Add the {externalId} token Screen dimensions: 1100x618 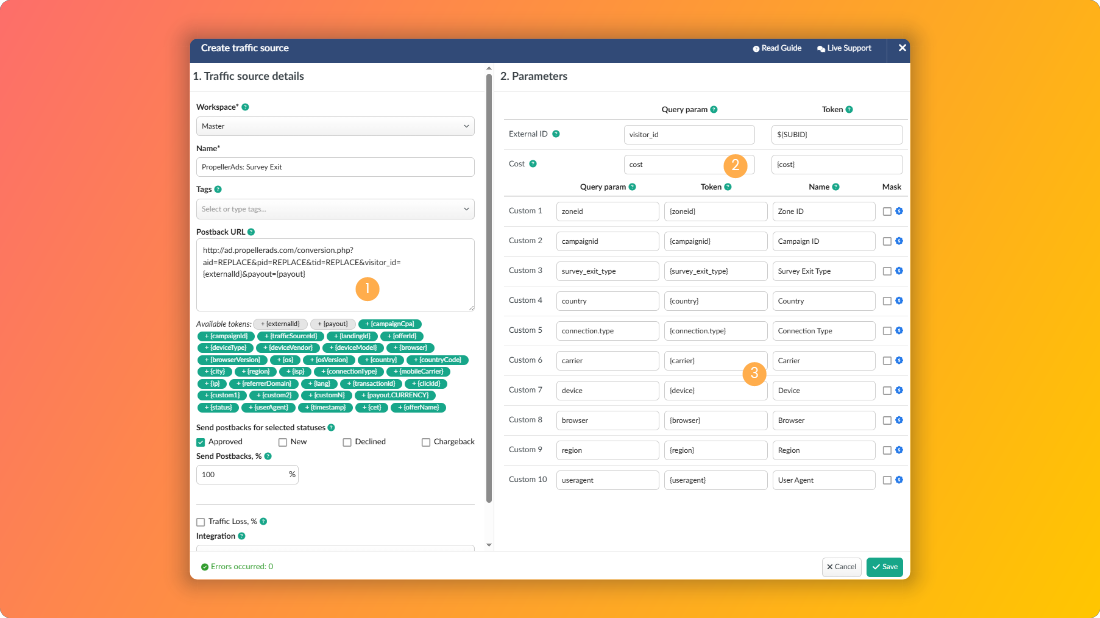[281, 324]
